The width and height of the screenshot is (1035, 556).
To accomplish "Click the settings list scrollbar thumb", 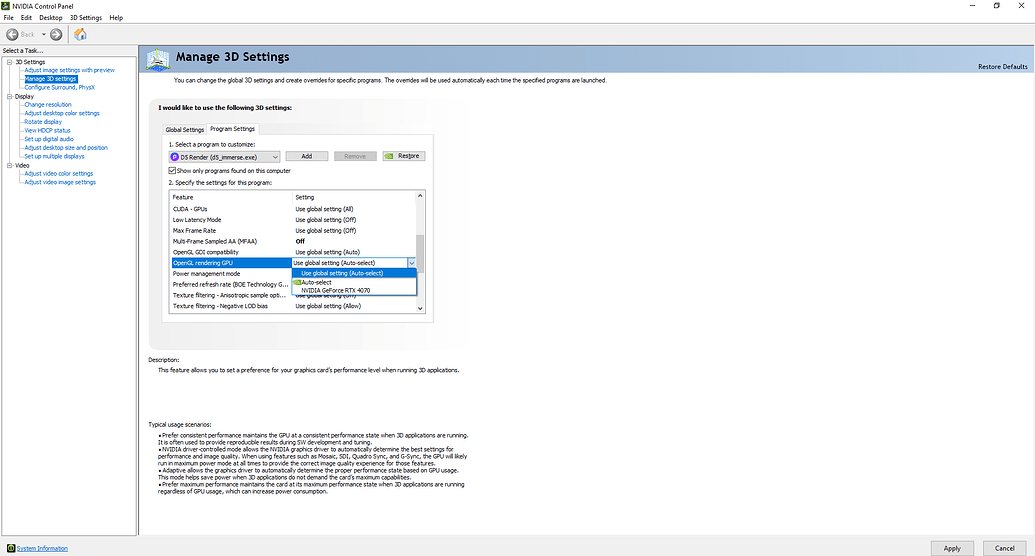I will [x=420, y=253].
